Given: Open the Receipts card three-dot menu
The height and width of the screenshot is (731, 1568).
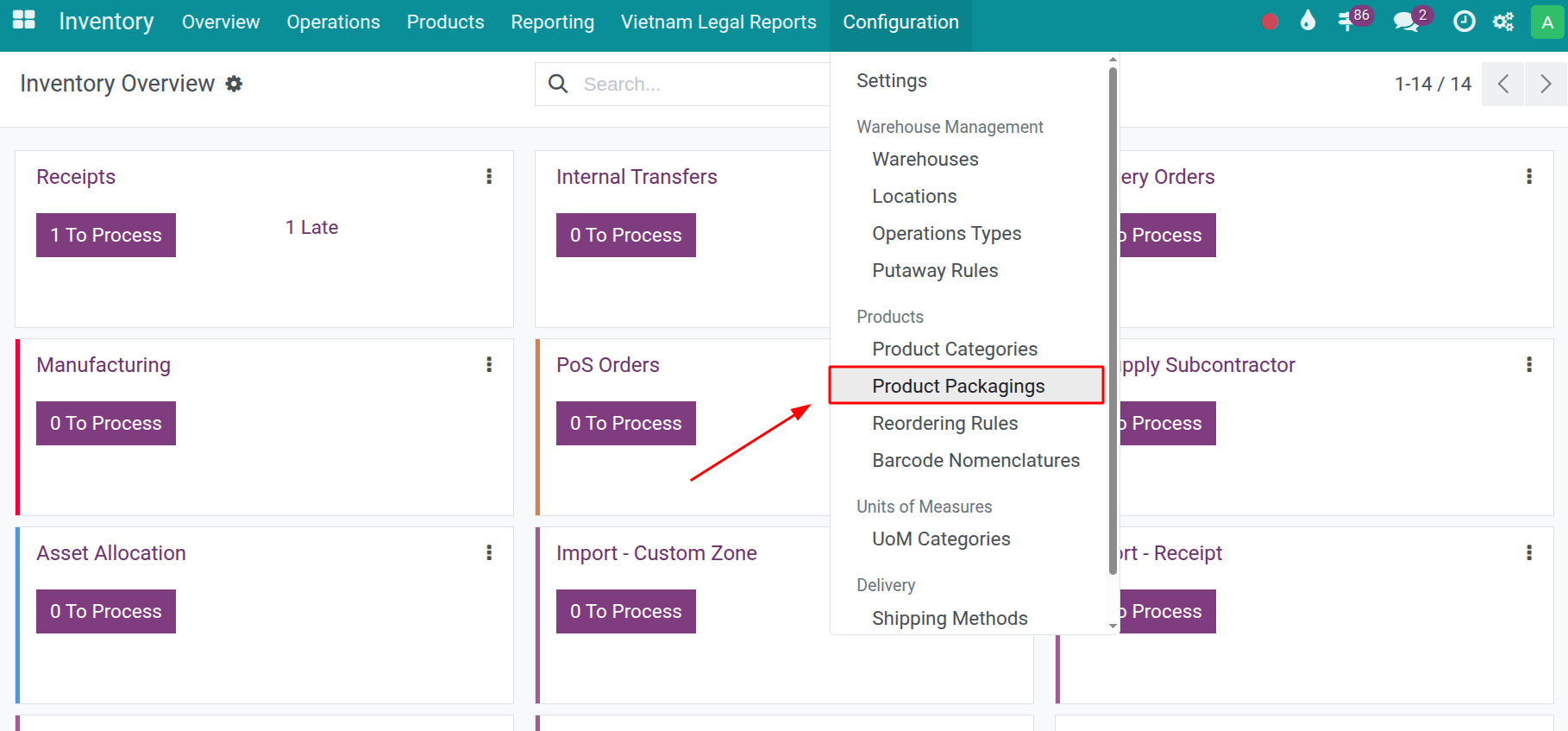Looking at the screenshot, I should [489, 176].
